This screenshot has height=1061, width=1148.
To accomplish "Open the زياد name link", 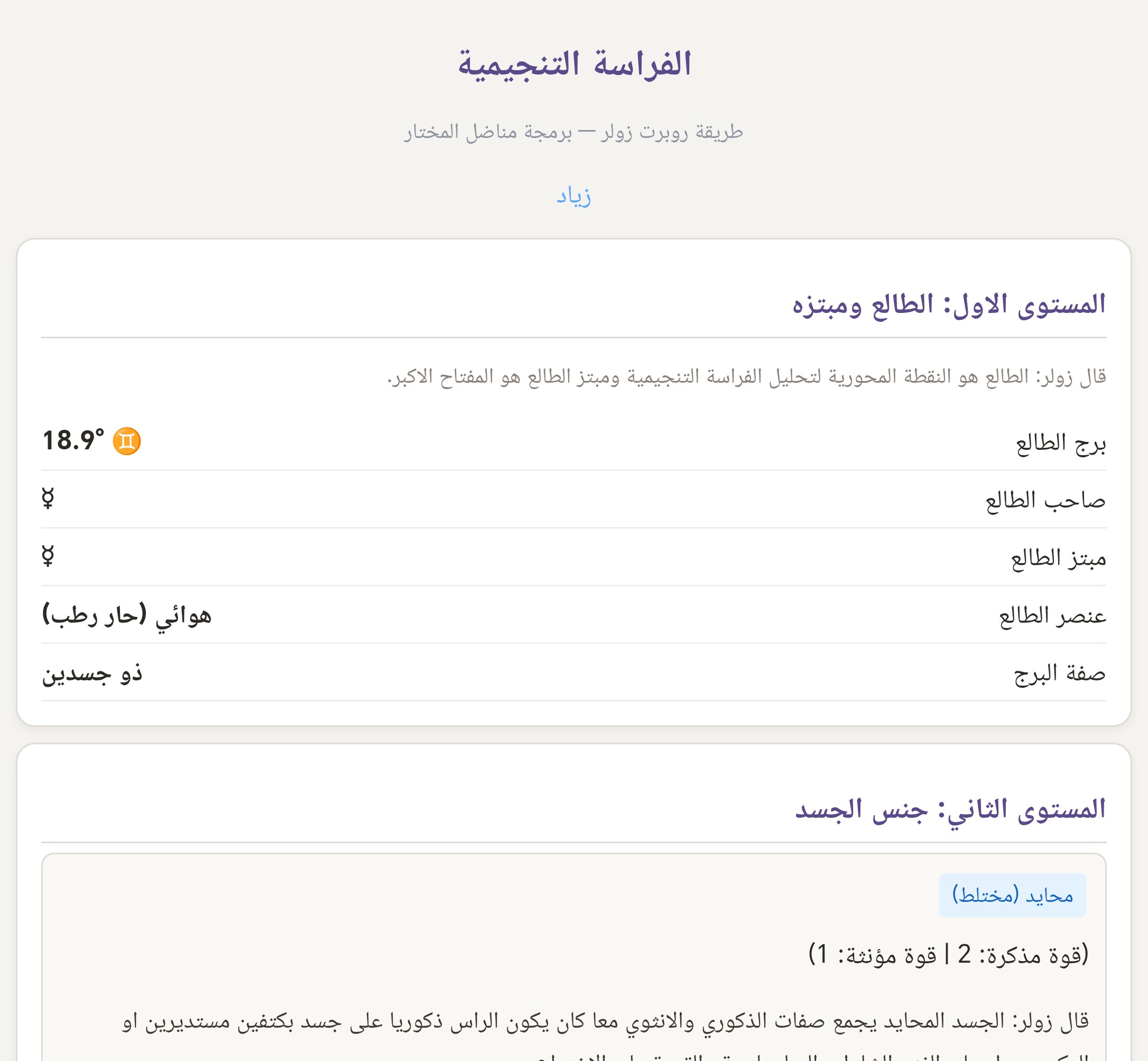I will [x=573, y=196].
